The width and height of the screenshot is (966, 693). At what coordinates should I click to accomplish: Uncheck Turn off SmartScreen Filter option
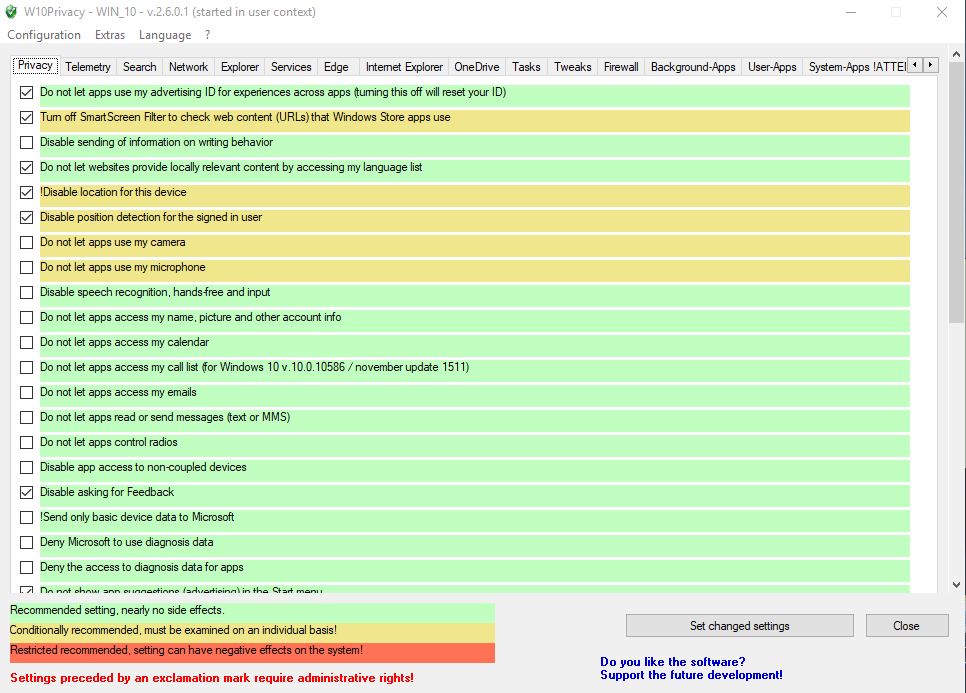(x=26, y=118)
